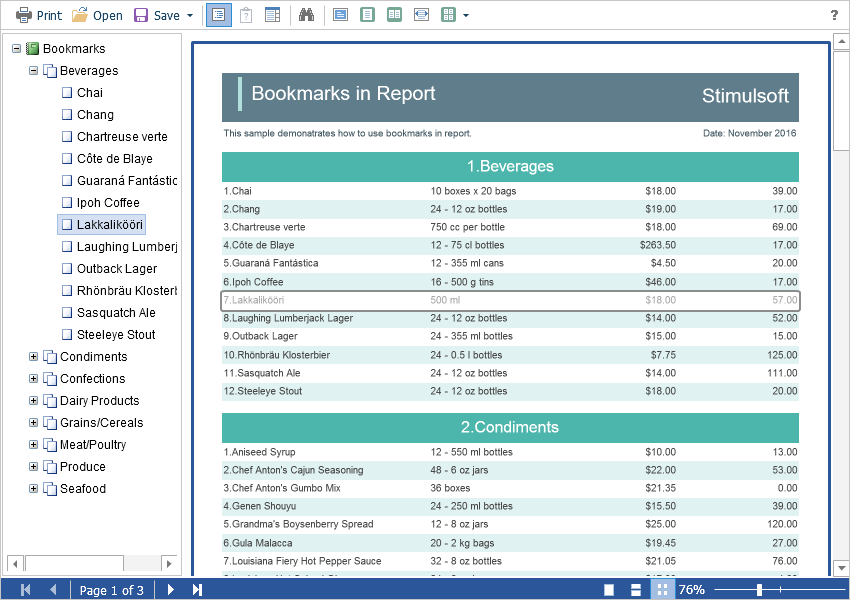Screen dimensions: 850x600
Task: Click the Save button
Action: coord(157,15)
